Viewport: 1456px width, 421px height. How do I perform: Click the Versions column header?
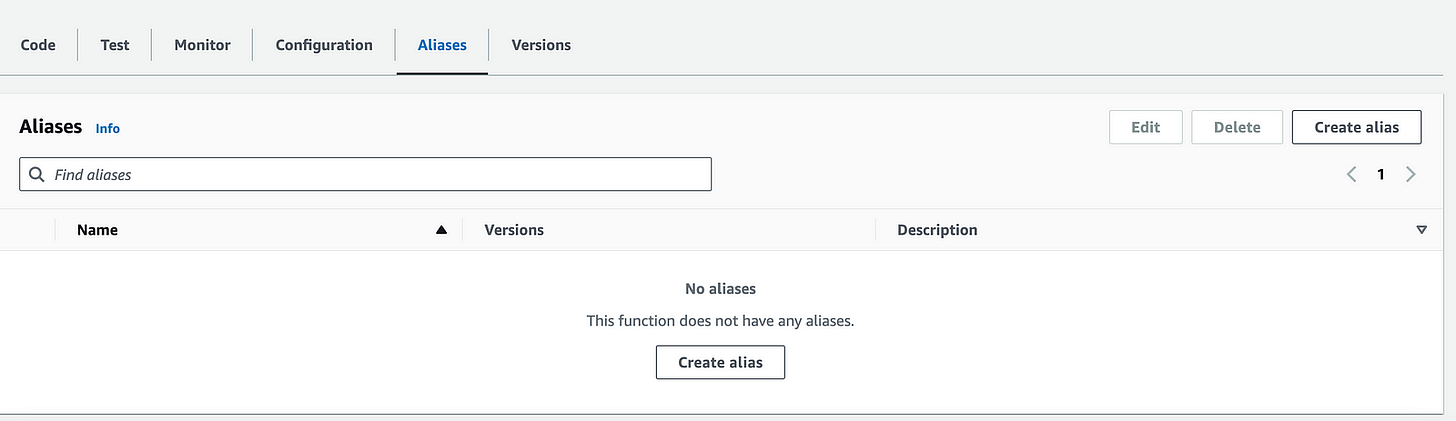click(x=514, y=230)
